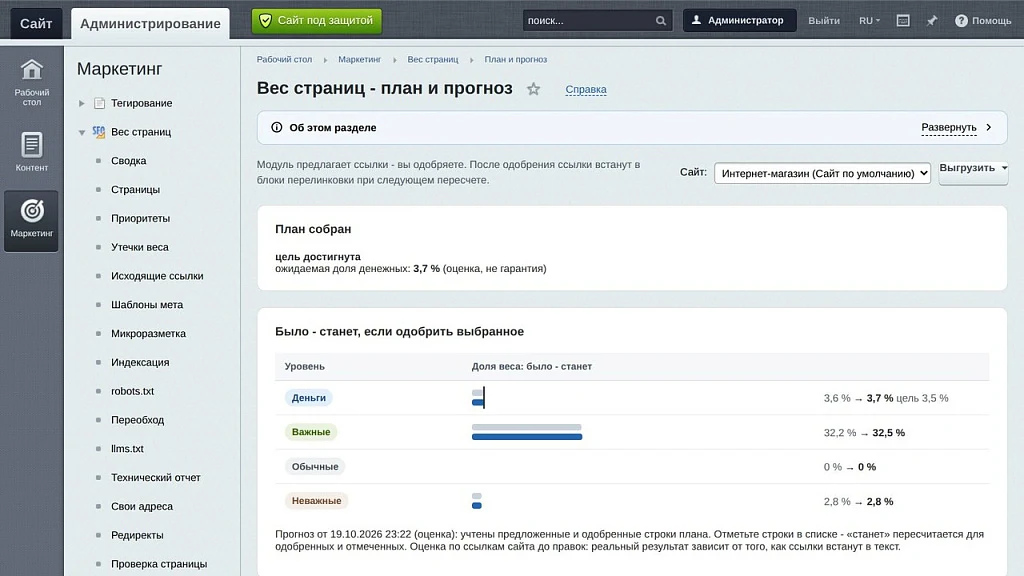The width and height of the screenshot is (1024, 576).
Task: Add page to favorites with star icon
Action: [x=534, y=89]
